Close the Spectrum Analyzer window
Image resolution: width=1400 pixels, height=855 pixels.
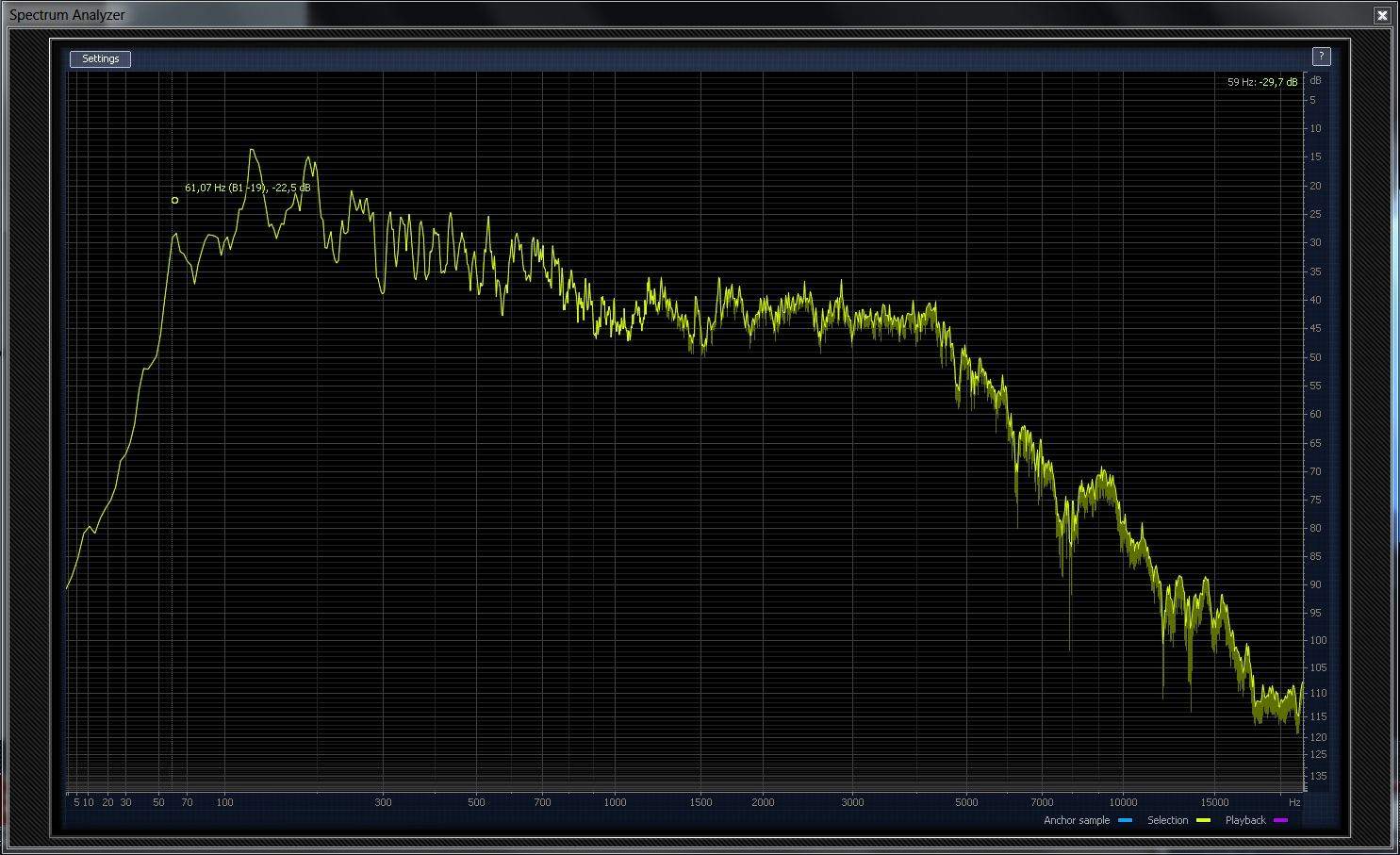click(1382, 15)
